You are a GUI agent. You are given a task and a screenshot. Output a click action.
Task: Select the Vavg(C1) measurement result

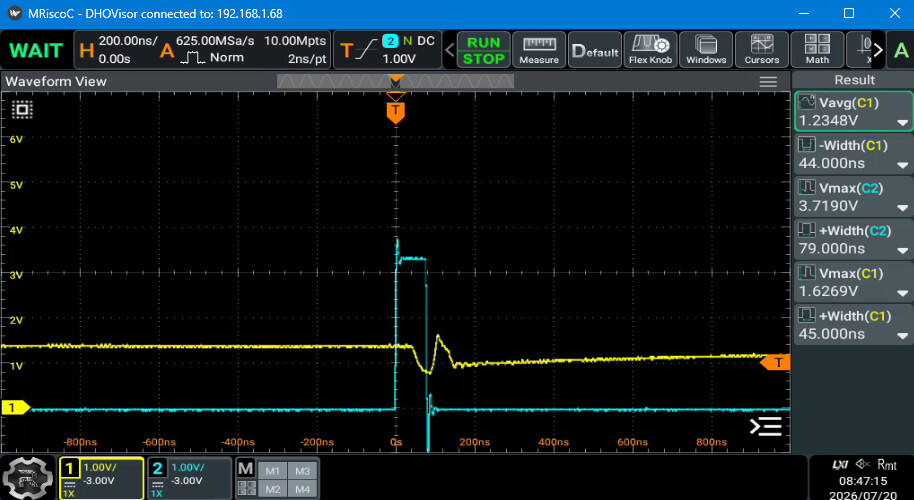point(853,111)
